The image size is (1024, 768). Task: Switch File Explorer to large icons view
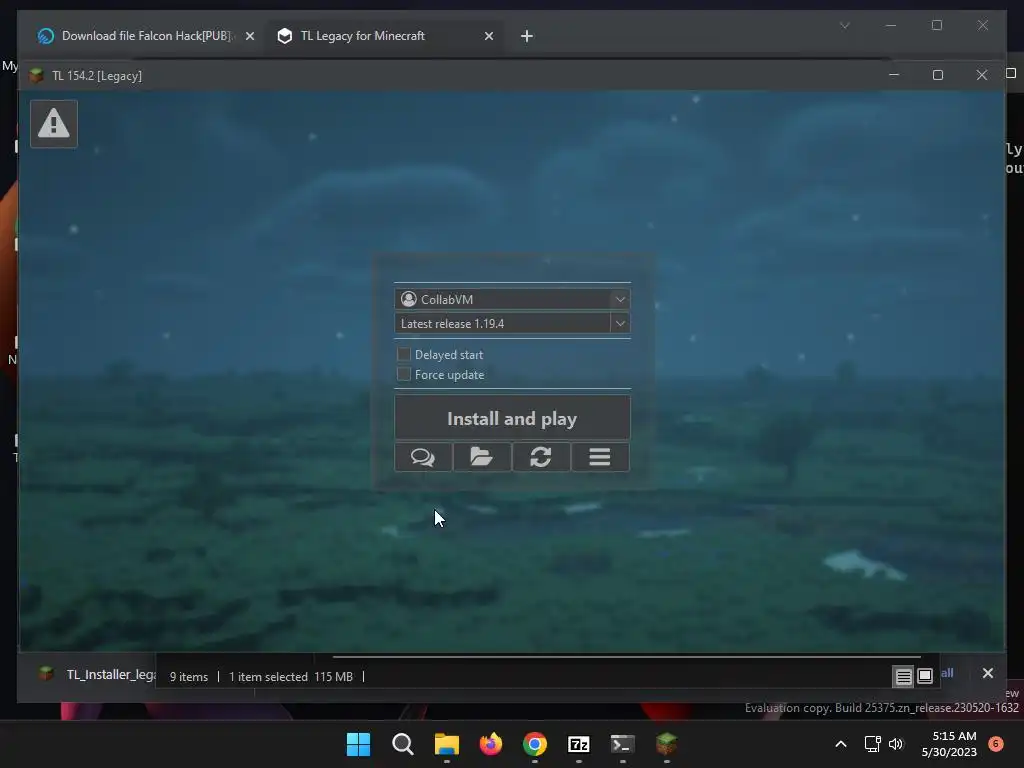(x=925, y=677)
